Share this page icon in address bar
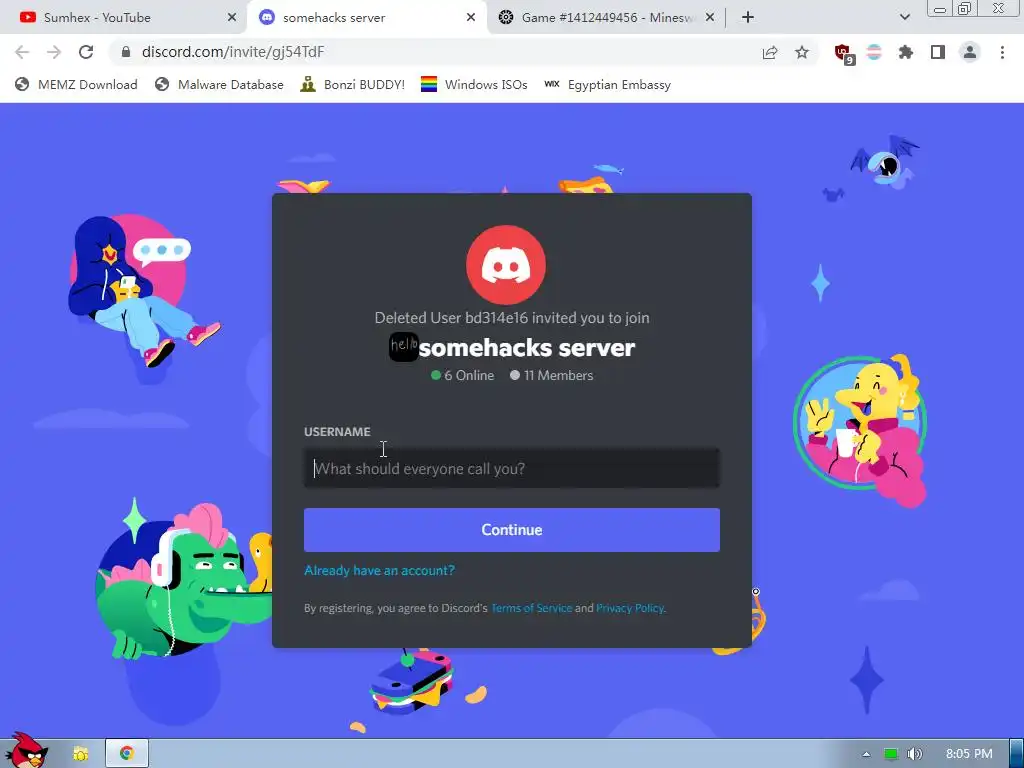 tap(770, 52)
